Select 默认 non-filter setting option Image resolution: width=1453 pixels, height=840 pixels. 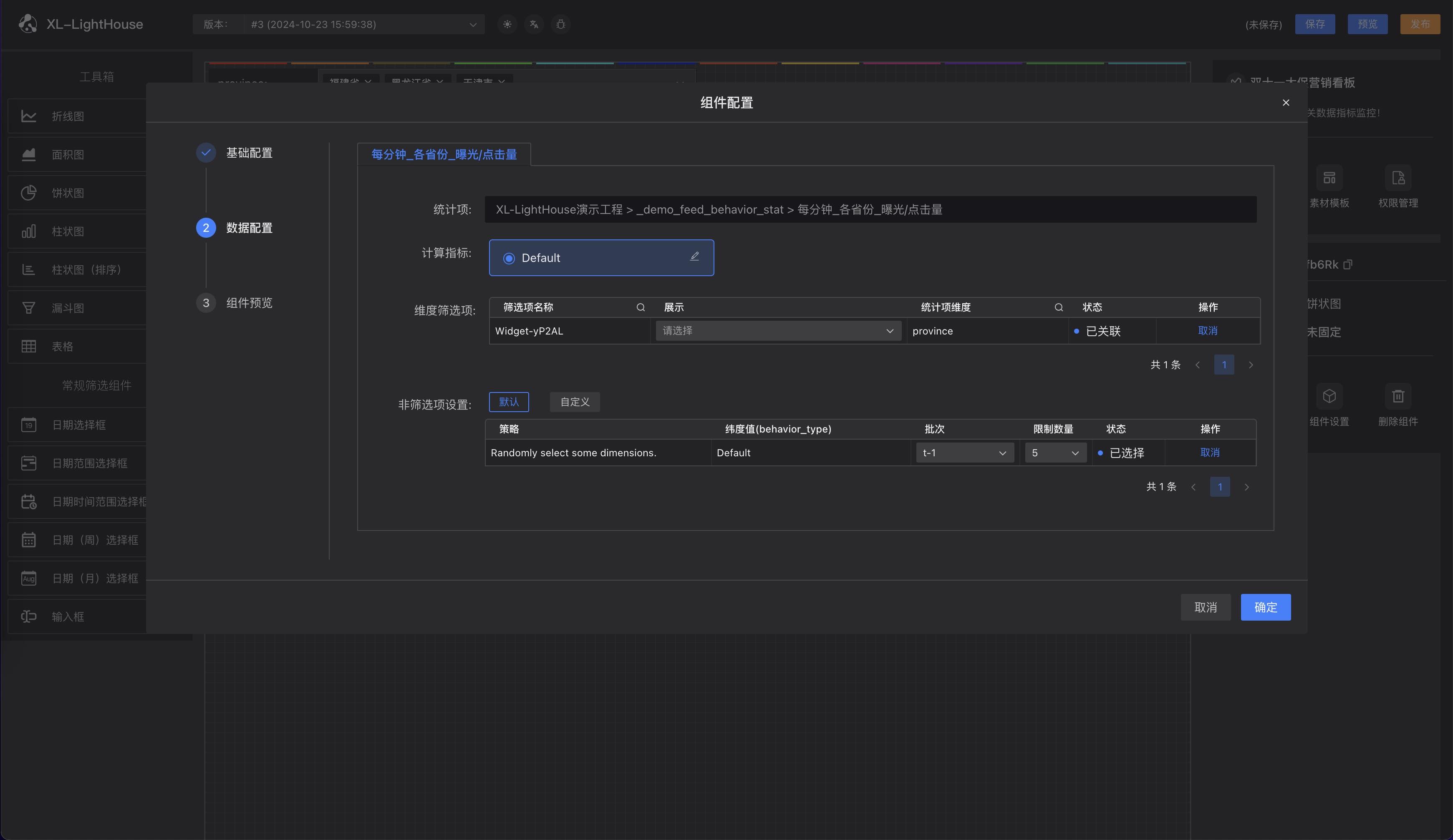coord(509,402)
